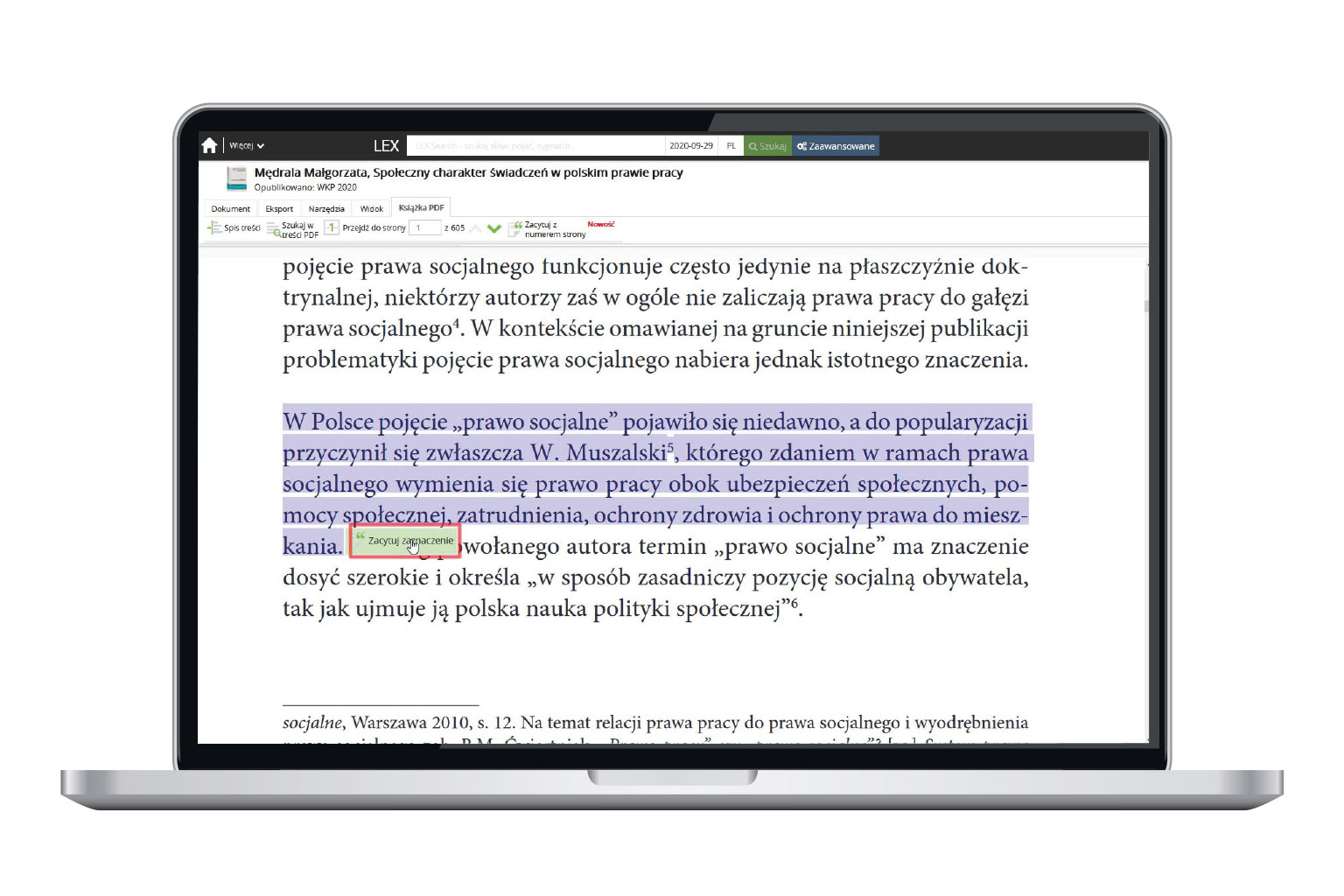Open the Widok tab
1344x896 pixels.
tap(372, 208)
